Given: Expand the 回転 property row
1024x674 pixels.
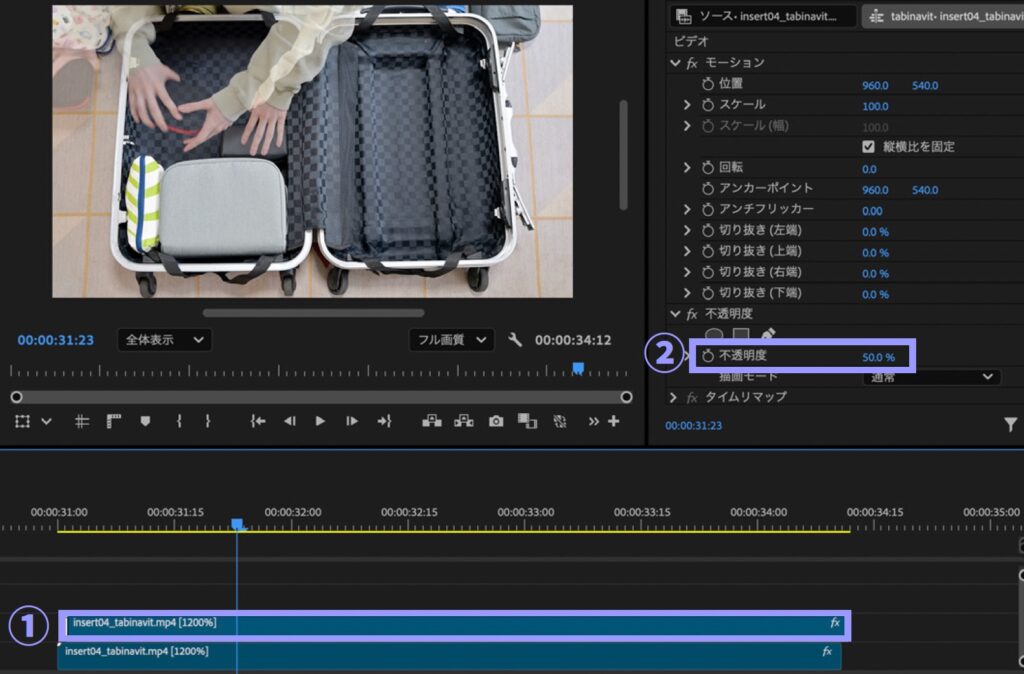Looking at the screenshot, I should (687, 168).
